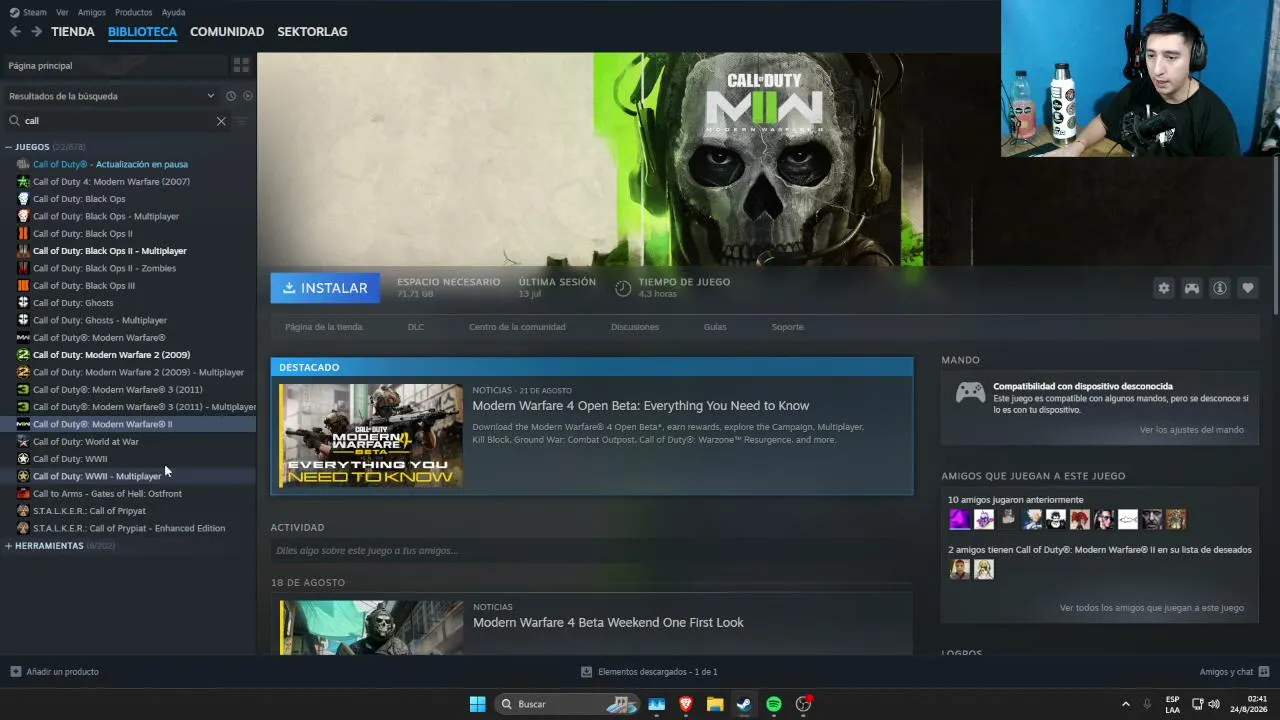
Task: Open Spotify from the taskbar
Action: pos(774,704)
